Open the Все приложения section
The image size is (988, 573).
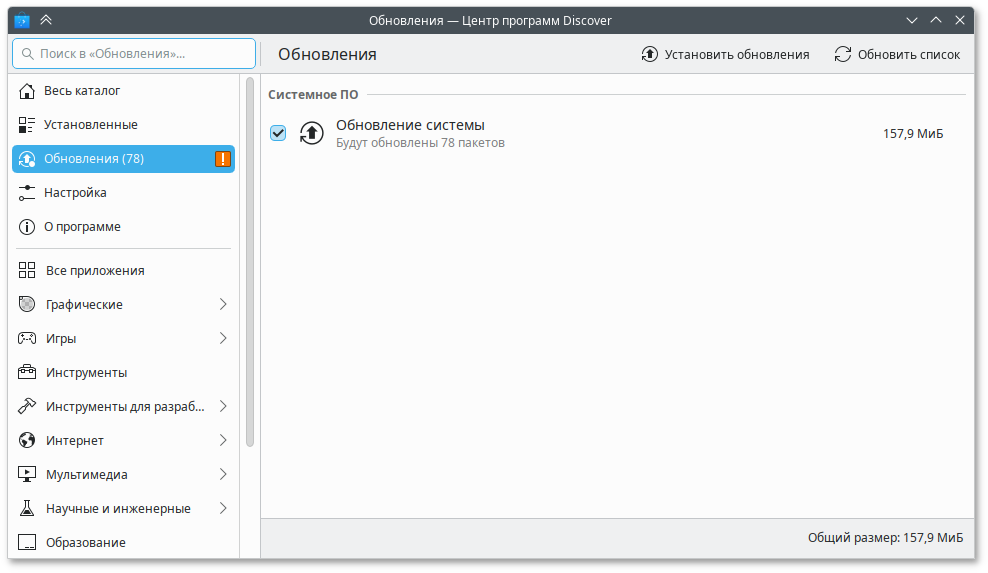tap(95, 271)
